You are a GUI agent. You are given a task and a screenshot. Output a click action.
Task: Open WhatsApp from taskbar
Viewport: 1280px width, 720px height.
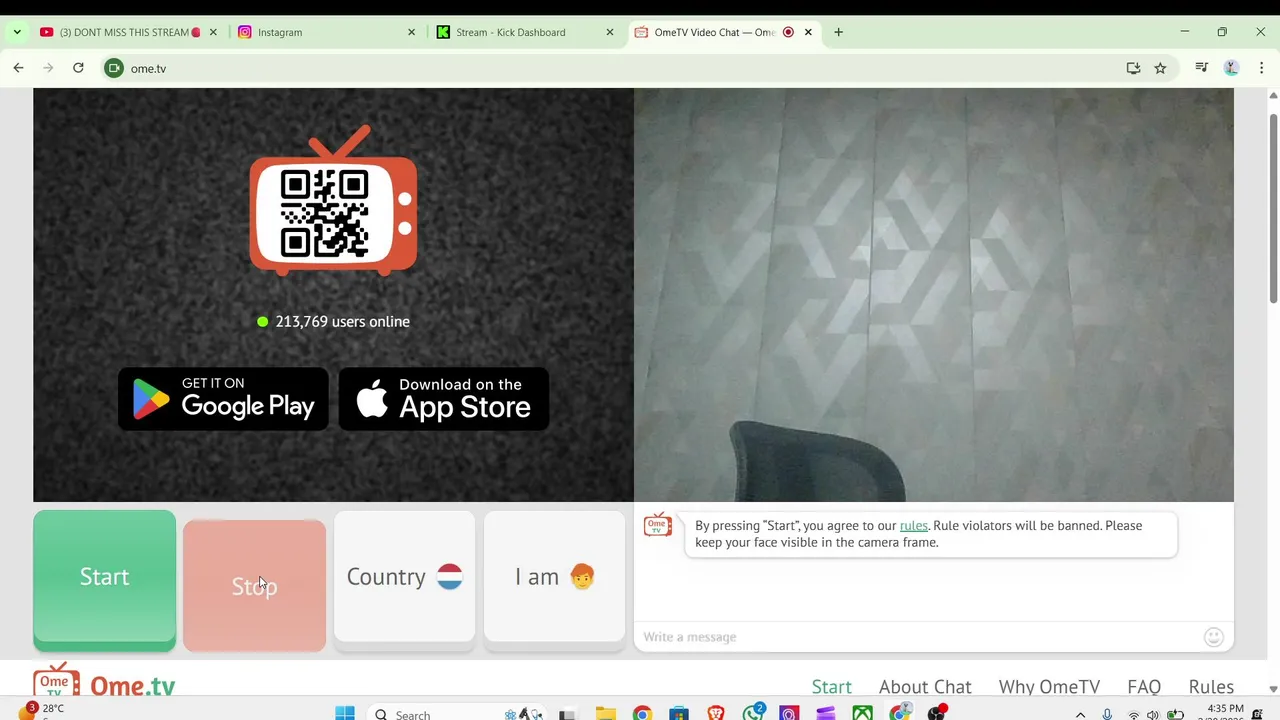pyautogui.click(x=753, y=713)
